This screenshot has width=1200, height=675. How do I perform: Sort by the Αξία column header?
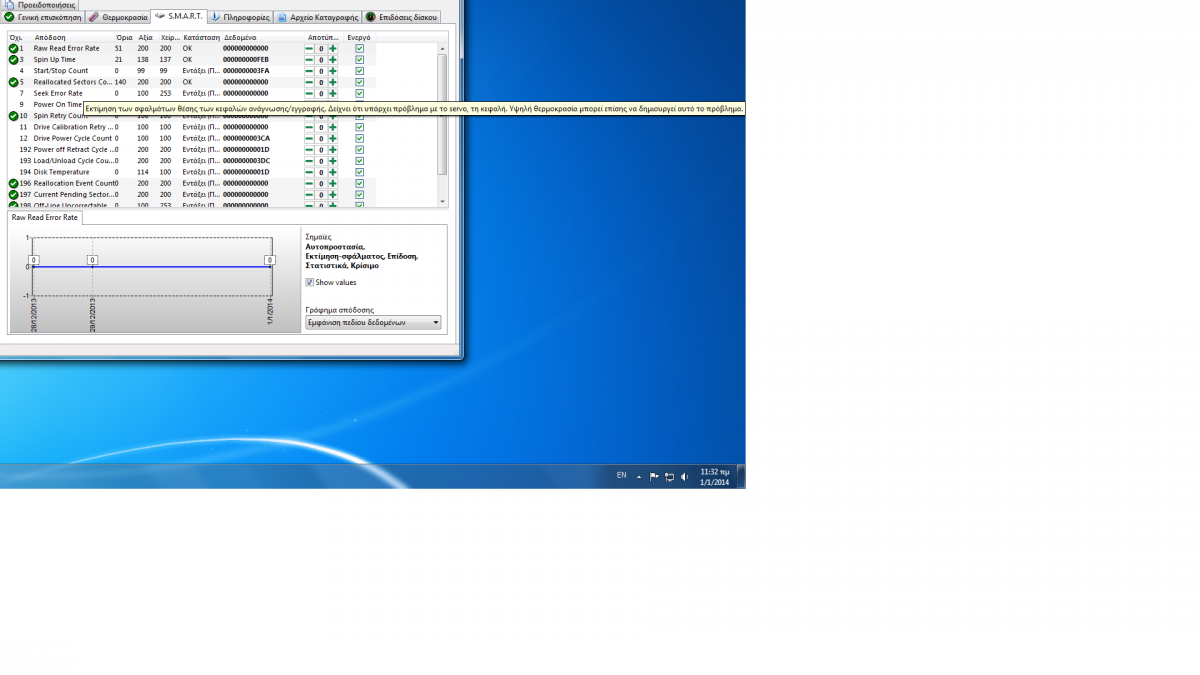[148, 37]
